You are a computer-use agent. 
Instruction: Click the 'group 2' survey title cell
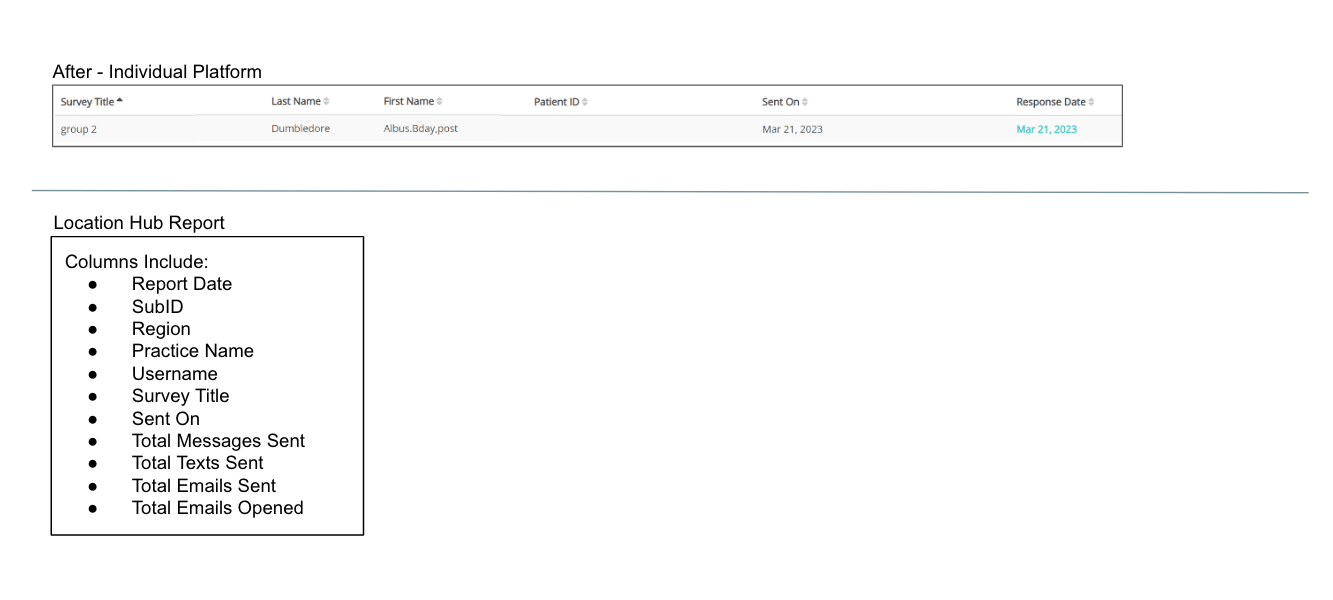(79, 129)
